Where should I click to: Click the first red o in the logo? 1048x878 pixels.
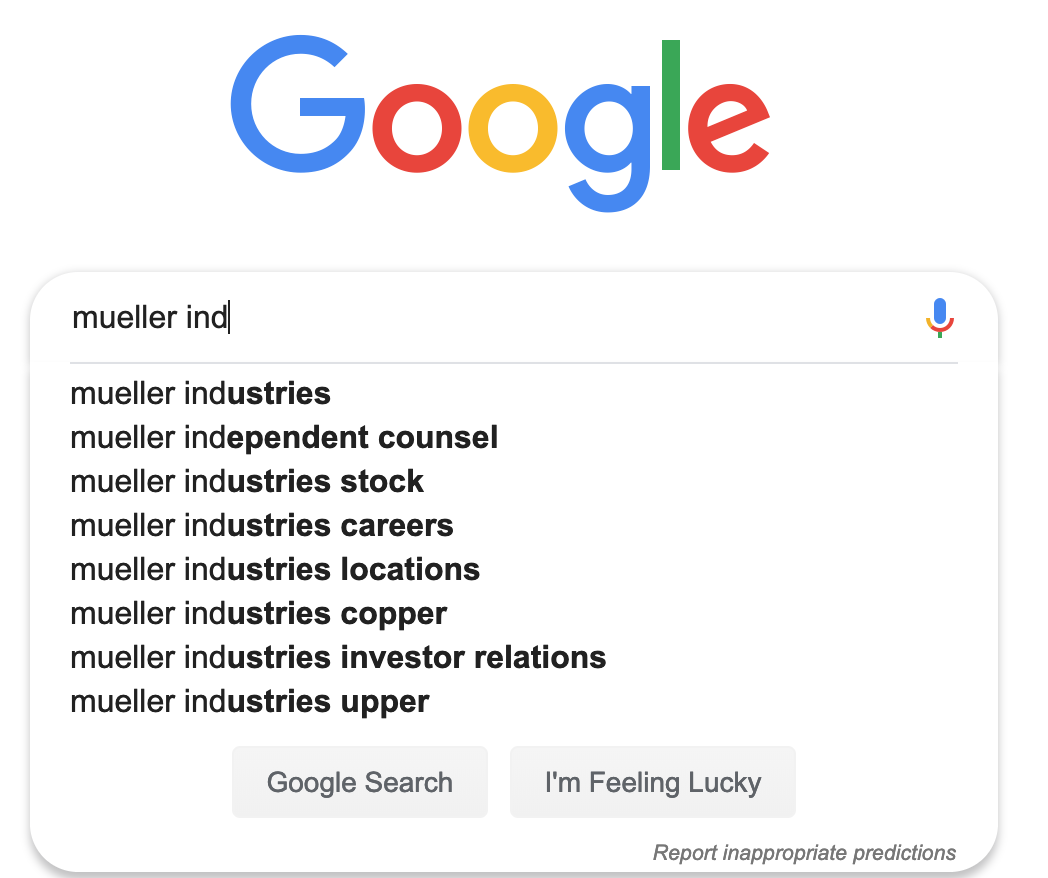pyautogui.click(x=416, y=128)
